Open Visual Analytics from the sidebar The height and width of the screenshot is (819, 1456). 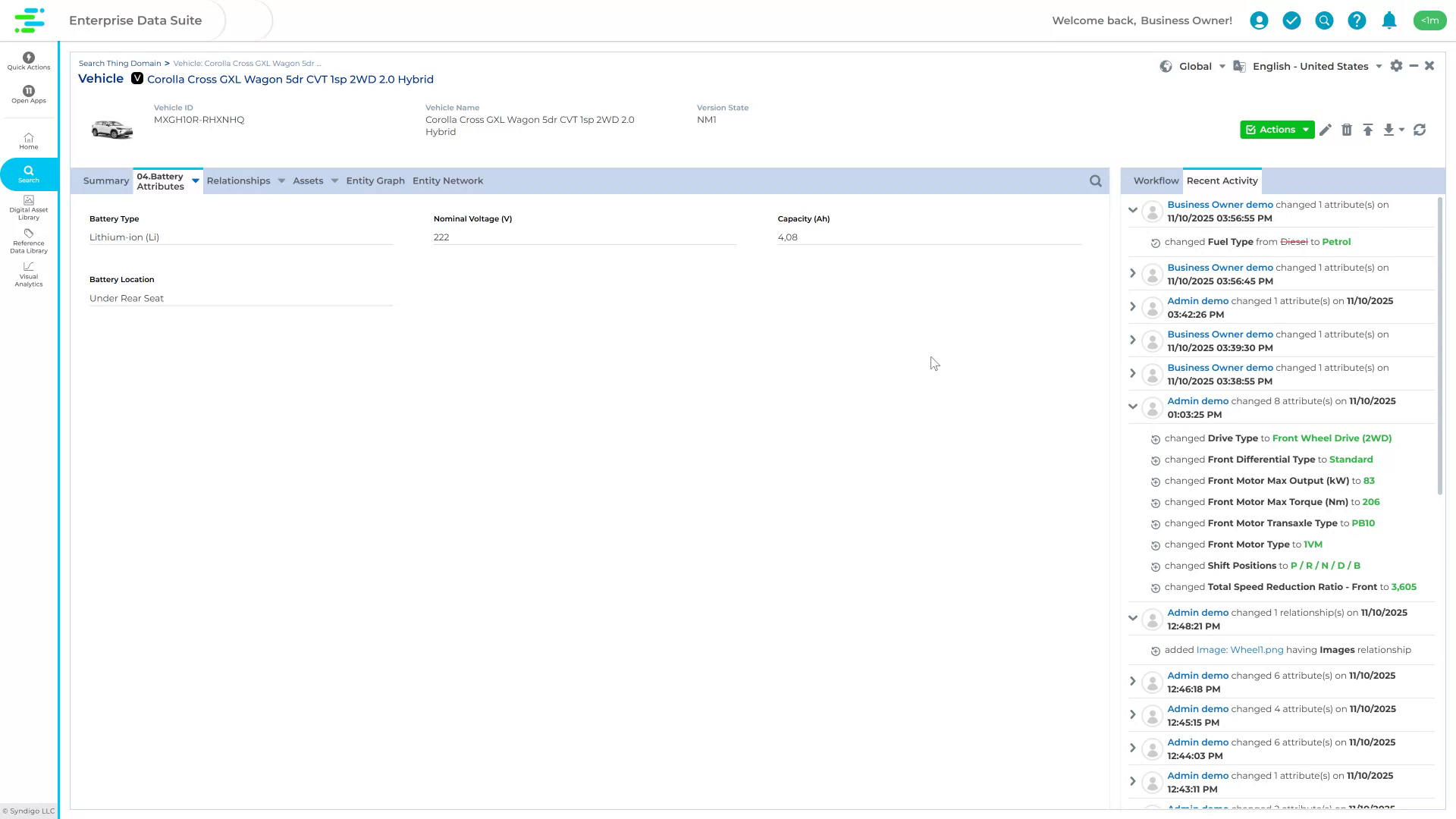coord(28,275)
